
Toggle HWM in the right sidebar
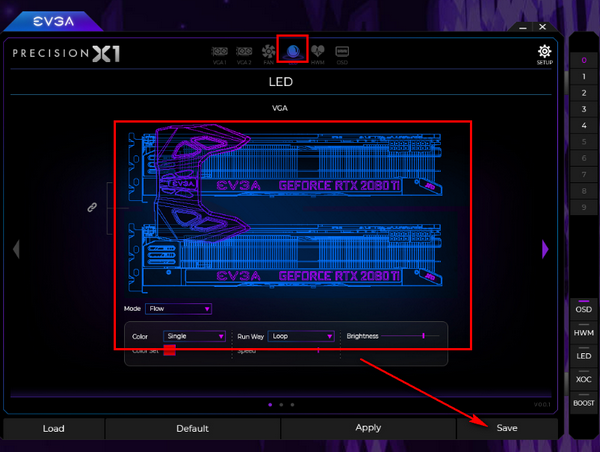584,332
